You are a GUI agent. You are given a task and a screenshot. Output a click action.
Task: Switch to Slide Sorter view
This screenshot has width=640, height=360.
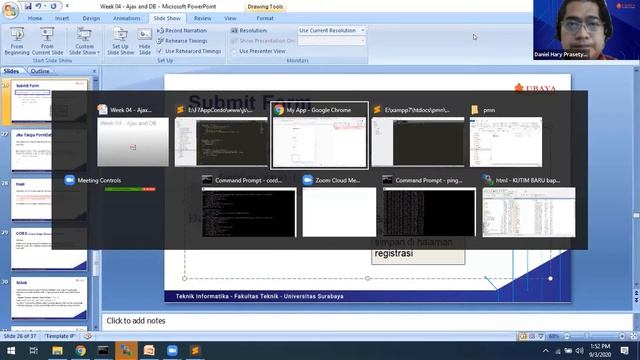point(532,336)
